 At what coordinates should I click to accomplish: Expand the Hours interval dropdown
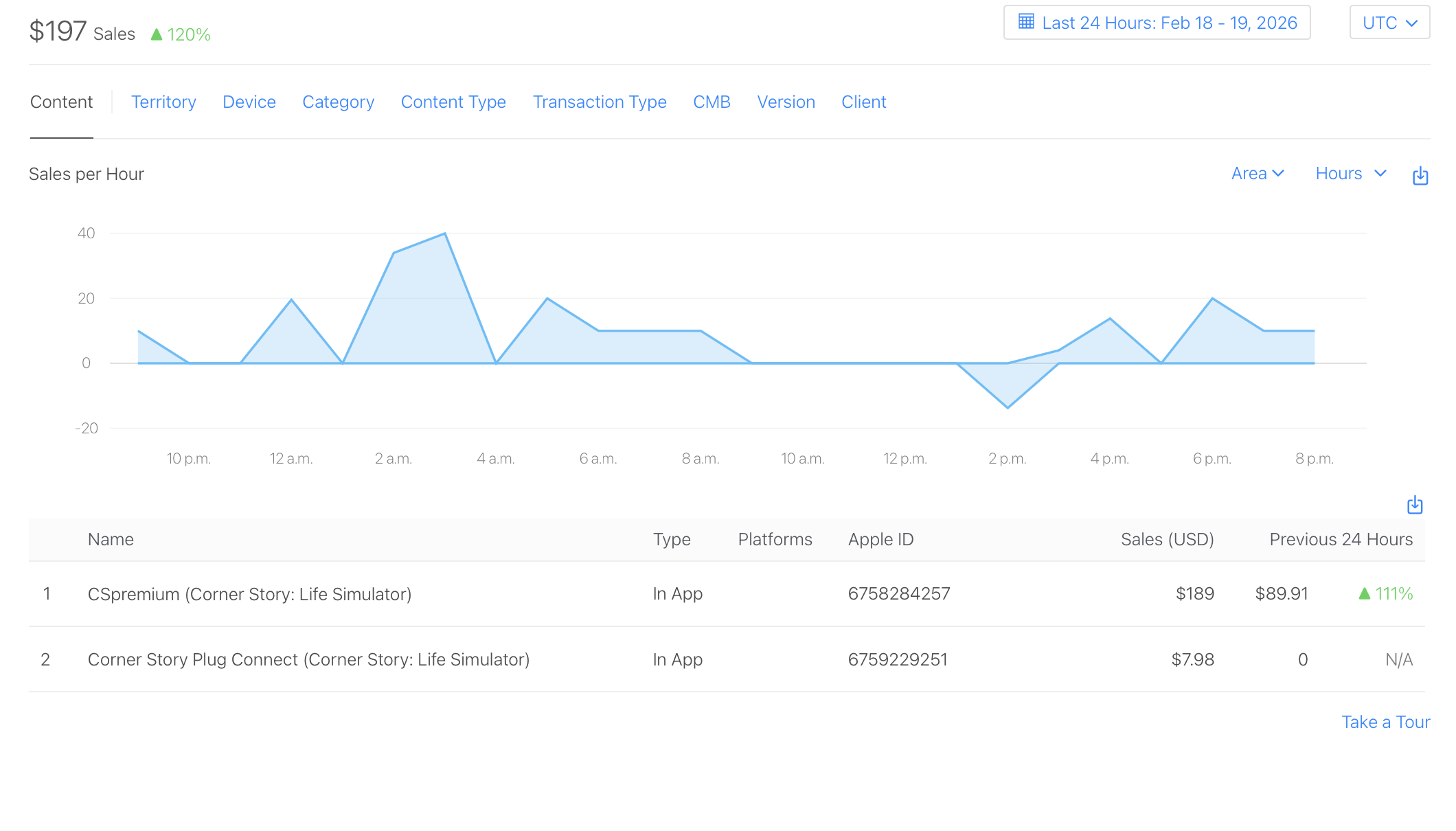[1349, 173]
